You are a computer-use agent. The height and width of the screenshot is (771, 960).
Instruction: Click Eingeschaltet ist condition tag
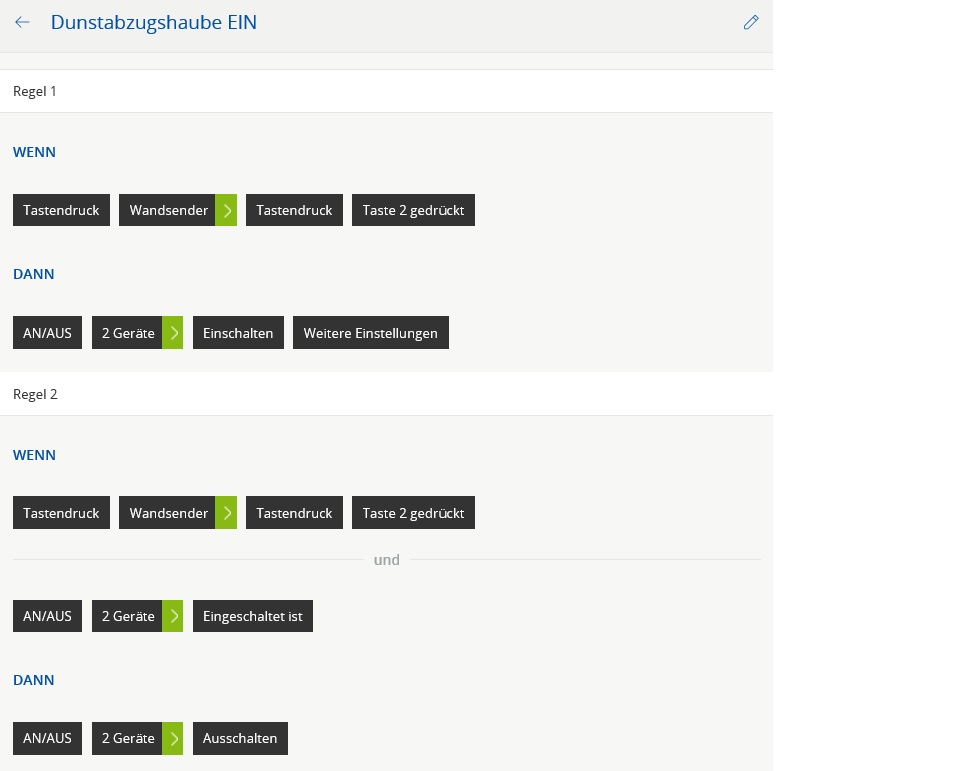252,616
